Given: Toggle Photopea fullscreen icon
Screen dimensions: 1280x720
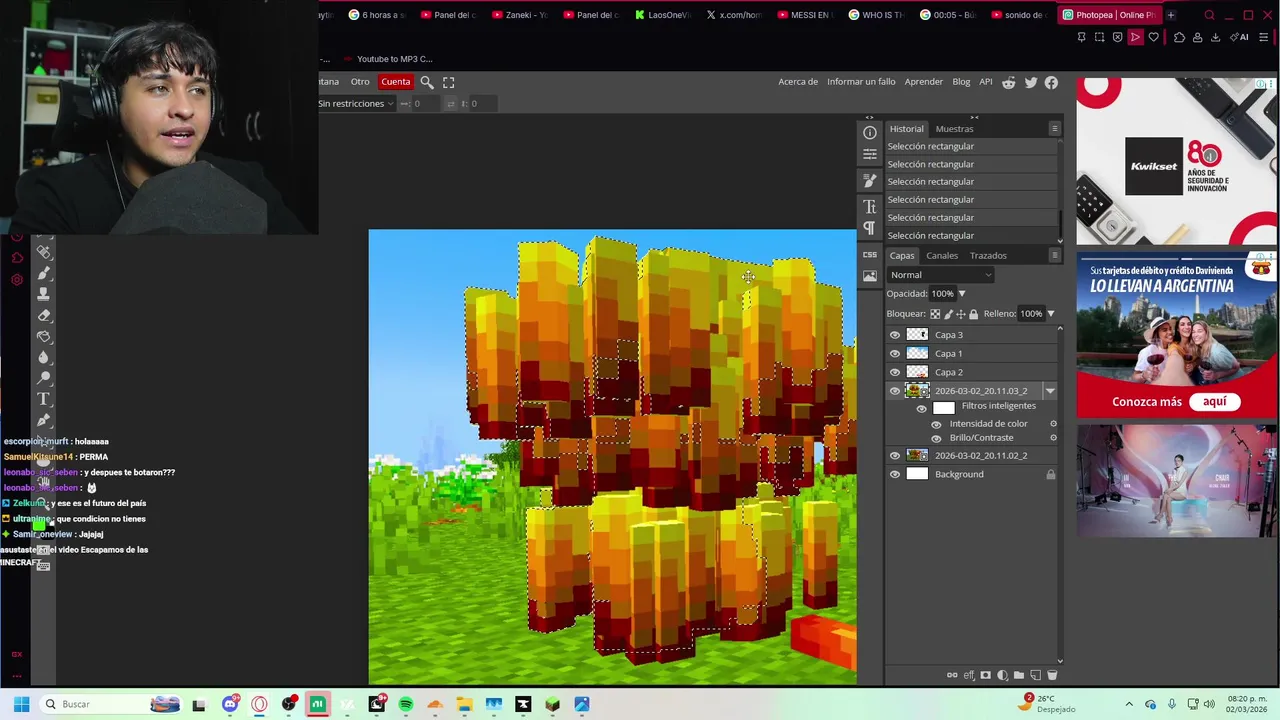Looking at the screenshot, I should (x=449, y=82).
